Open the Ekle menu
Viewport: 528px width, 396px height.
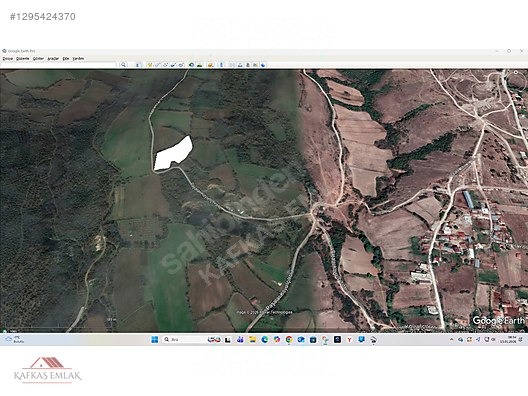[x=66, y=59]
